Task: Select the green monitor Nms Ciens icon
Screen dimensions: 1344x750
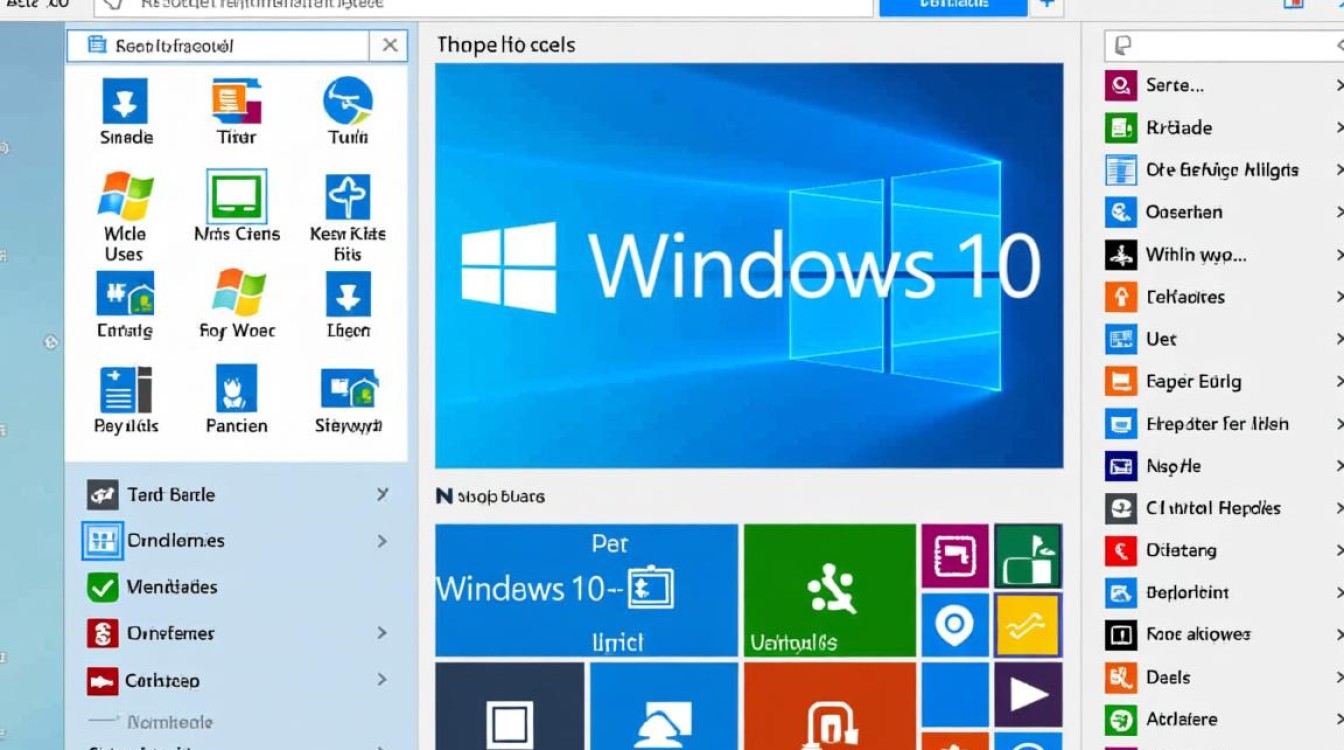Action: point(236,197)
